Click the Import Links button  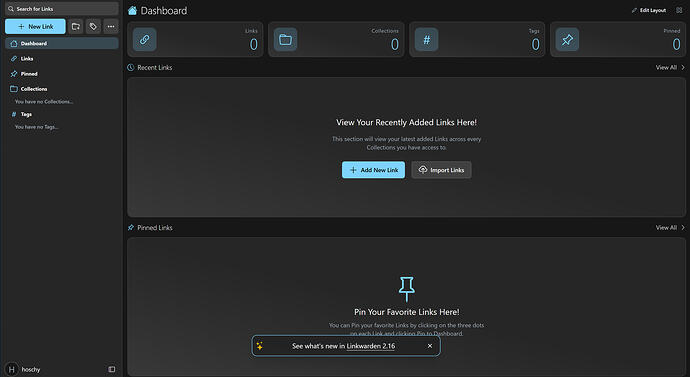[441, 170]
